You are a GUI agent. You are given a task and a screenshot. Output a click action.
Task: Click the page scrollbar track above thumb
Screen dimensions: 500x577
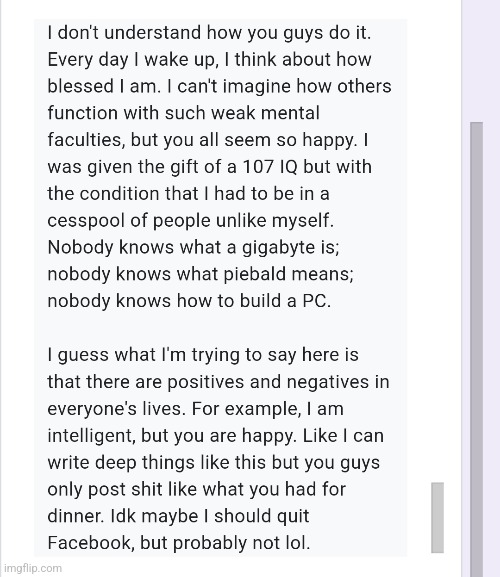pyautogui.click(x=476, y=61)
